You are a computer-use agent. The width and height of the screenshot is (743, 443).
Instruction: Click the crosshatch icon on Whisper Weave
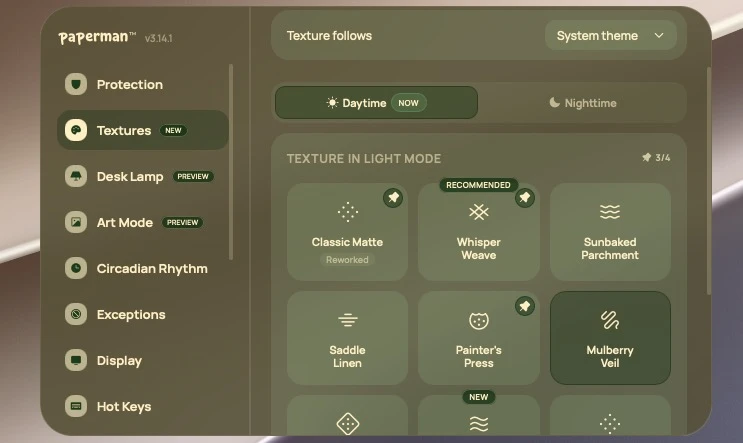(x=479, y=212)
